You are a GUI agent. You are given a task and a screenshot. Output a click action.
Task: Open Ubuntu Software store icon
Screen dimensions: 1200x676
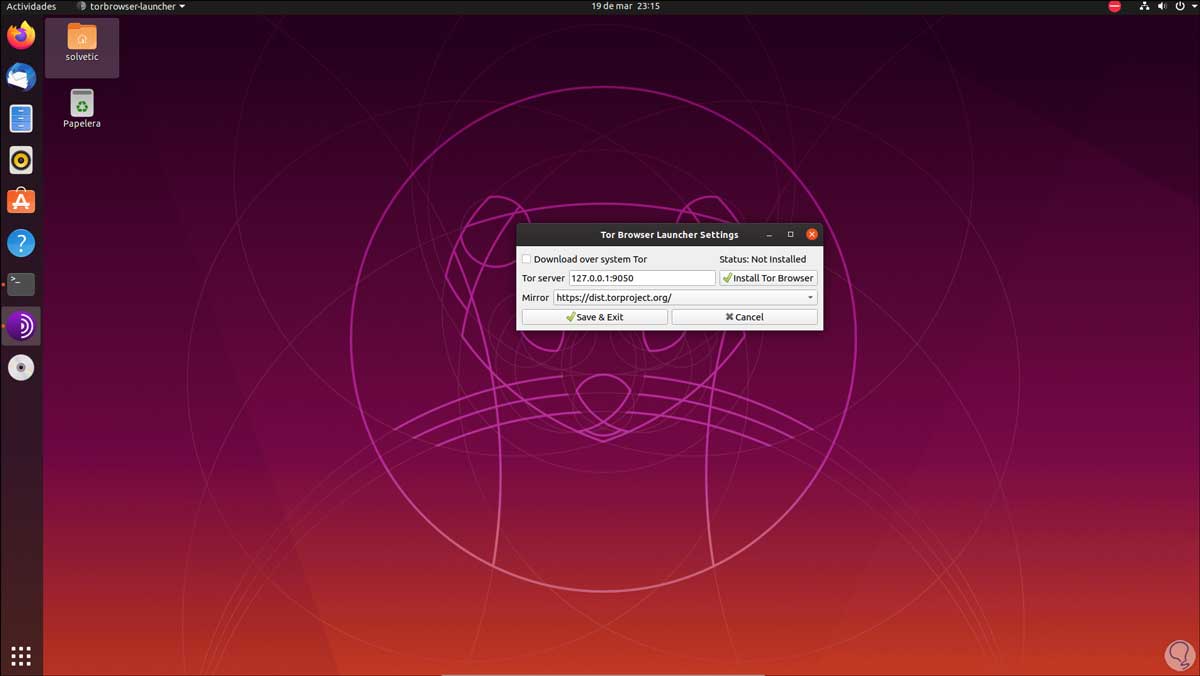(21, 201)
